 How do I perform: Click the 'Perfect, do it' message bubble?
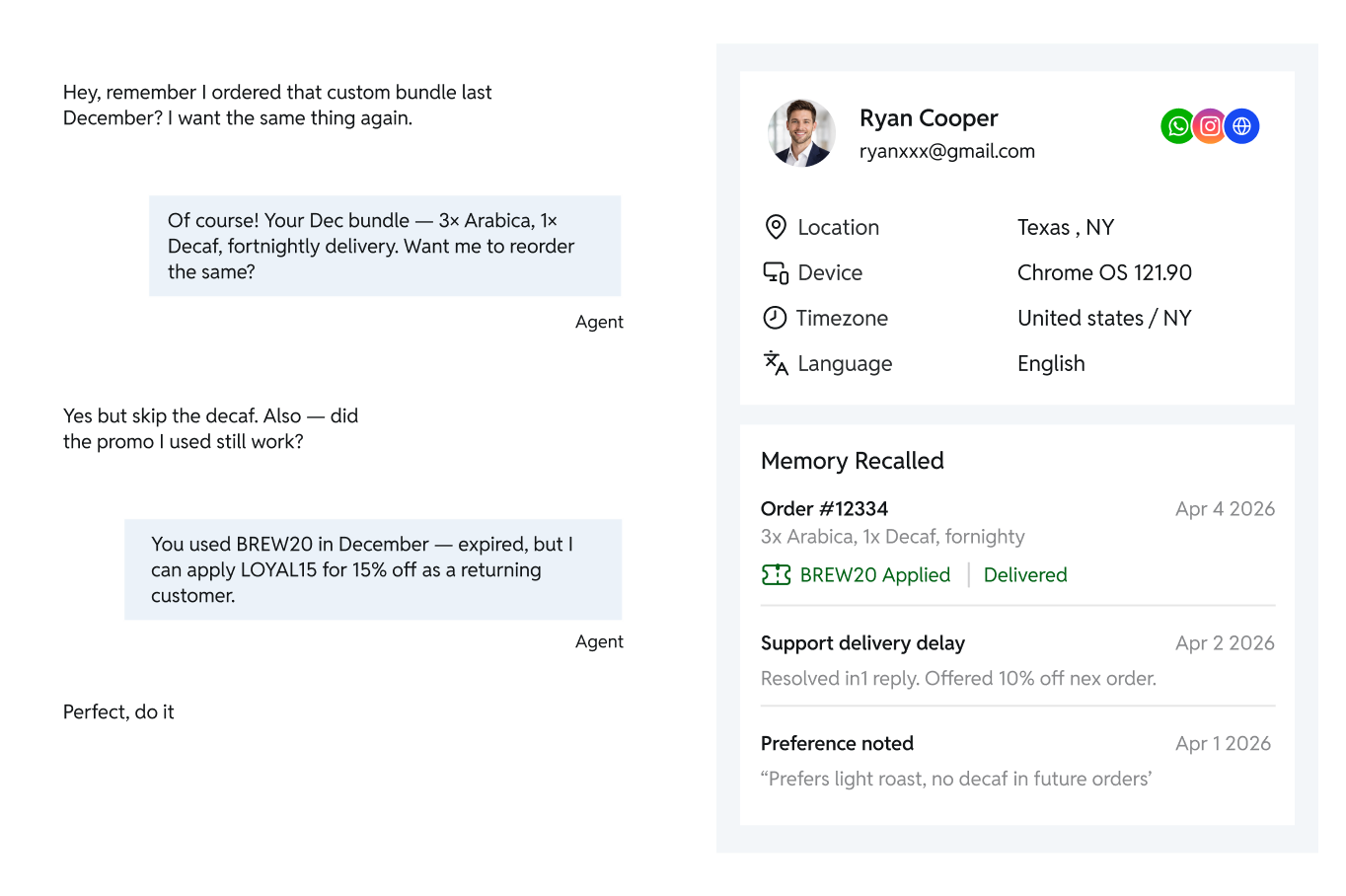point(118,711)
